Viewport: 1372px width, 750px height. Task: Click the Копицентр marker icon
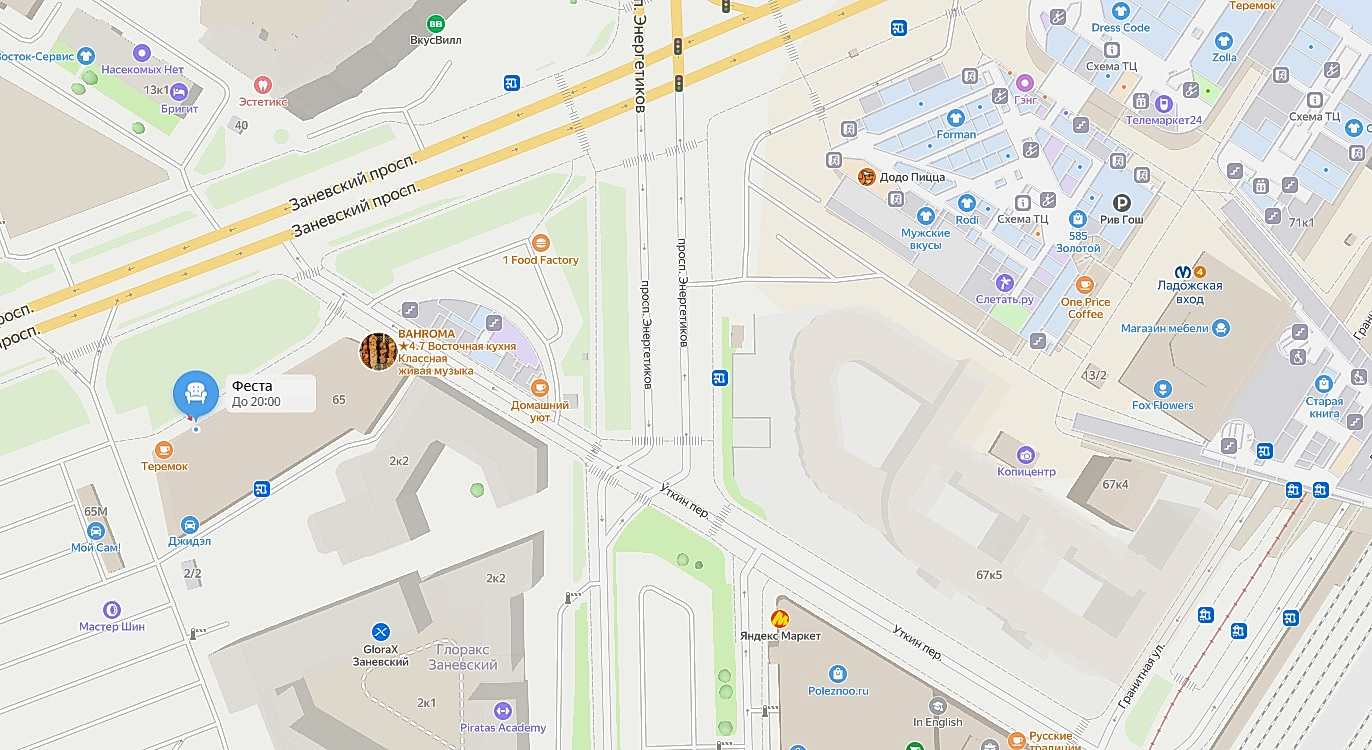click(x=1025, y=455)
